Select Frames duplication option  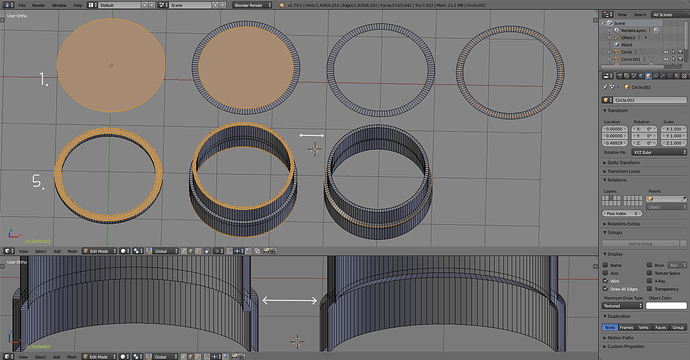point(626,327)
